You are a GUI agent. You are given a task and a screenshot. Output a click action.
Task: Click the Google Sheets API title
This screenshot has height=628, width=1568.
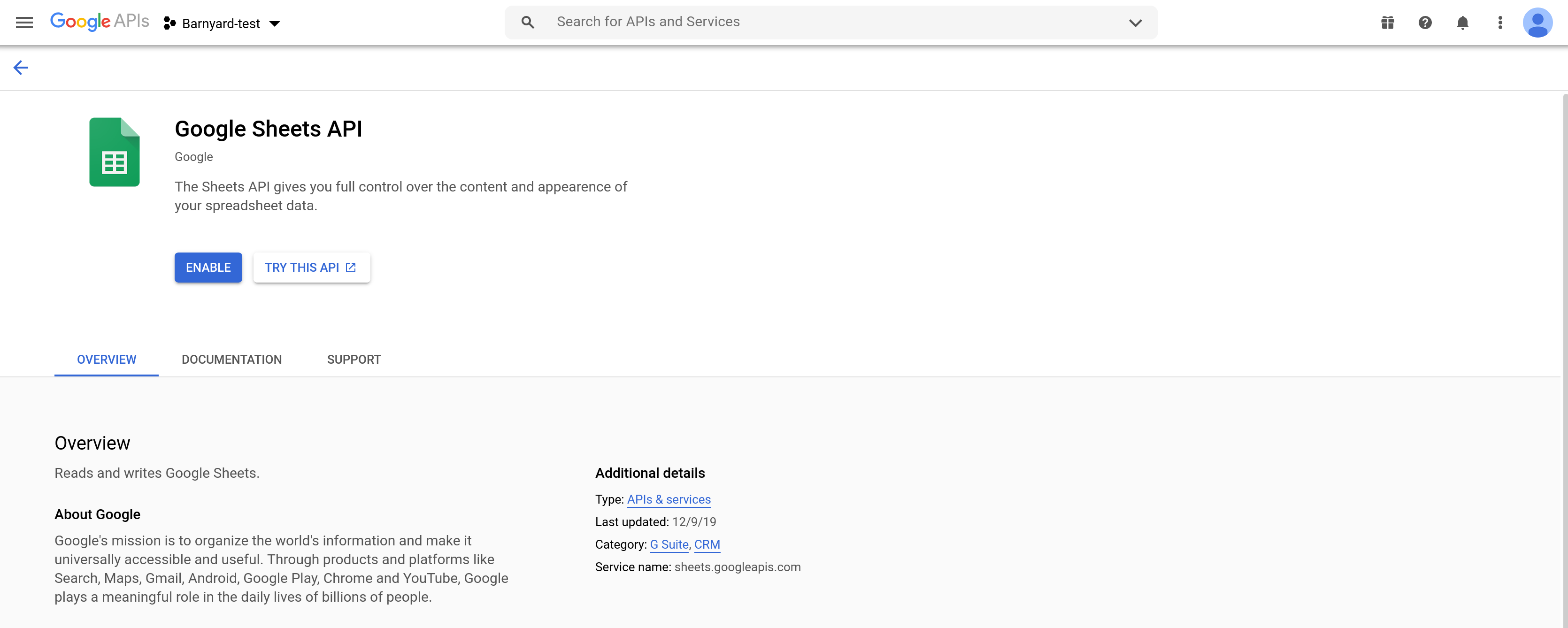(x=269, y=129)
